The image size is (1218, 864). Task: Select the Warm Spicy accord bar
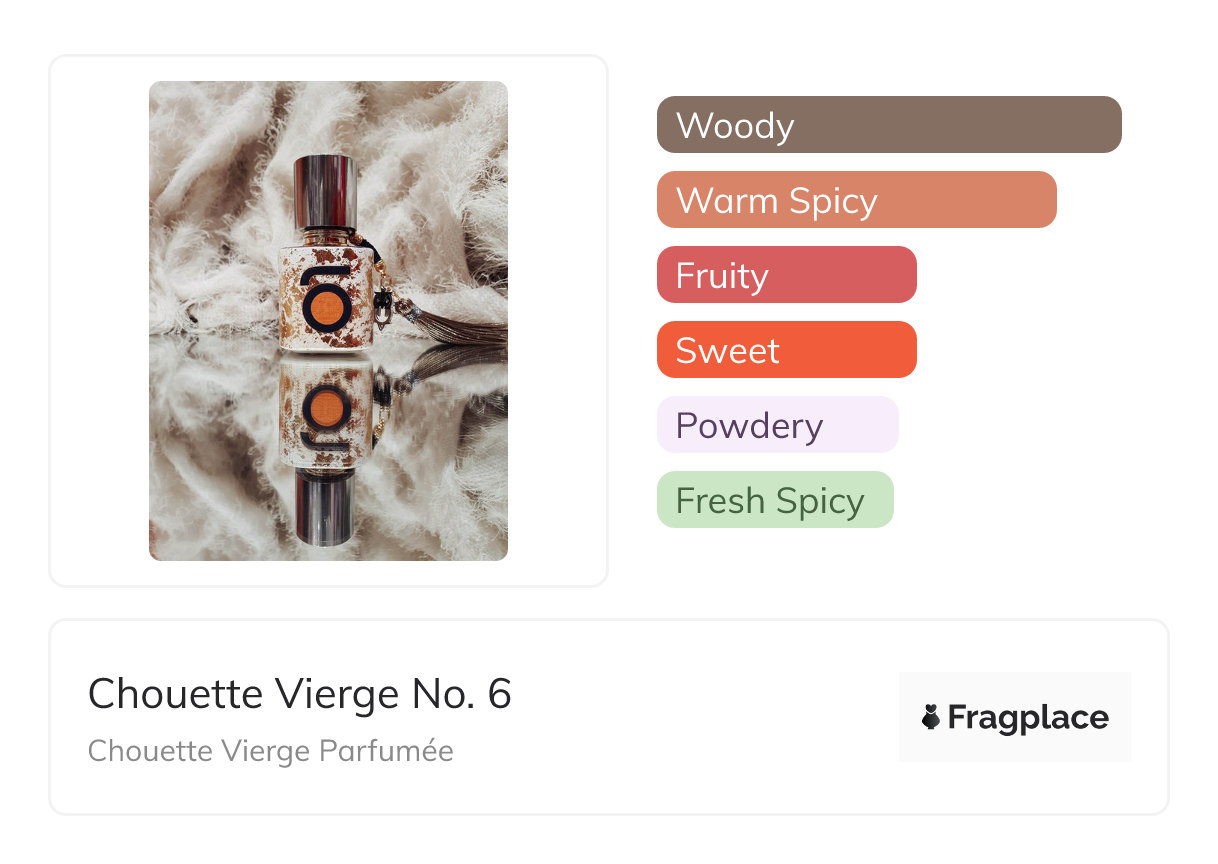(x=856, y=200)
